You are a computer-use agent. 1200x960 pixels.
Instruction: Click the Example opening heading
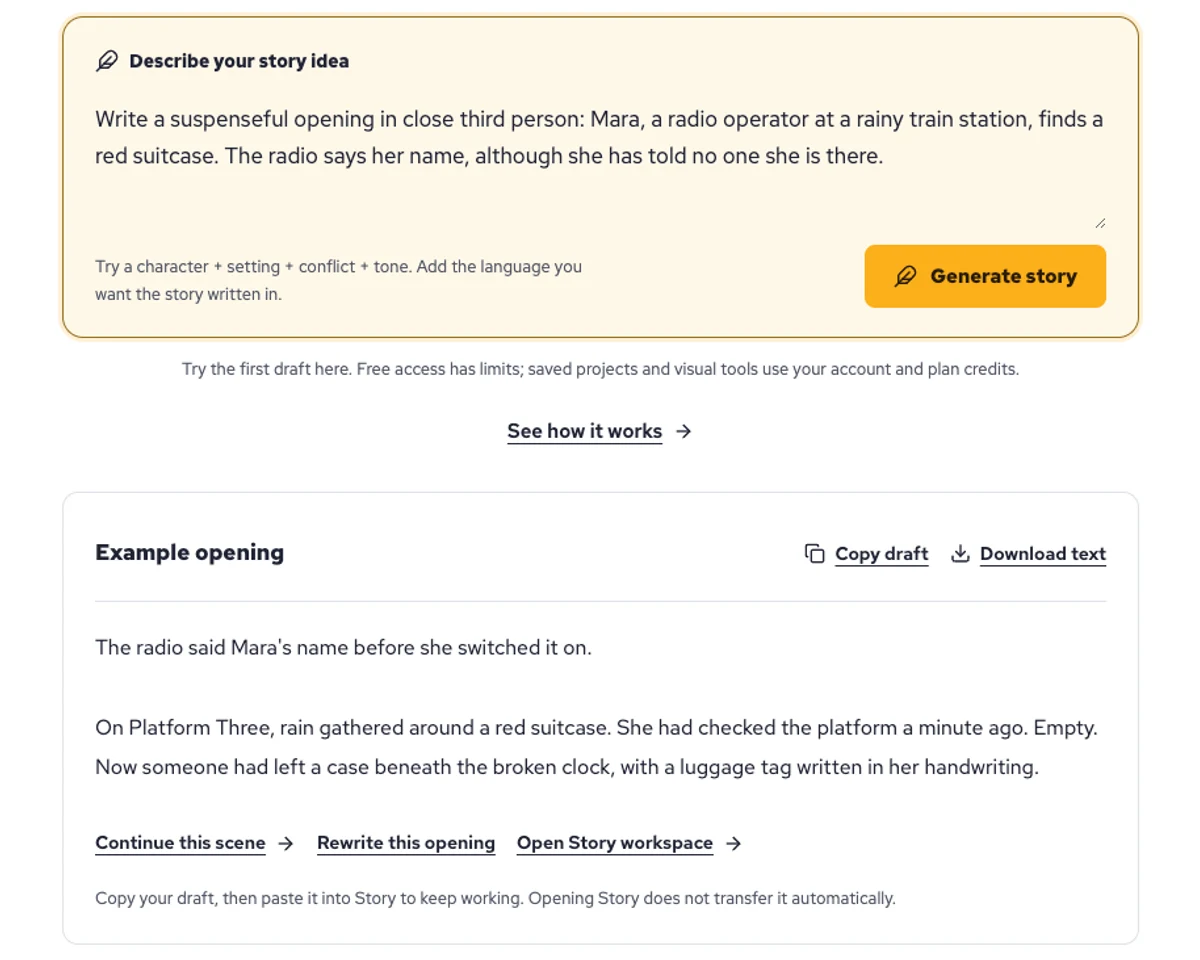[x=190, y=552]
